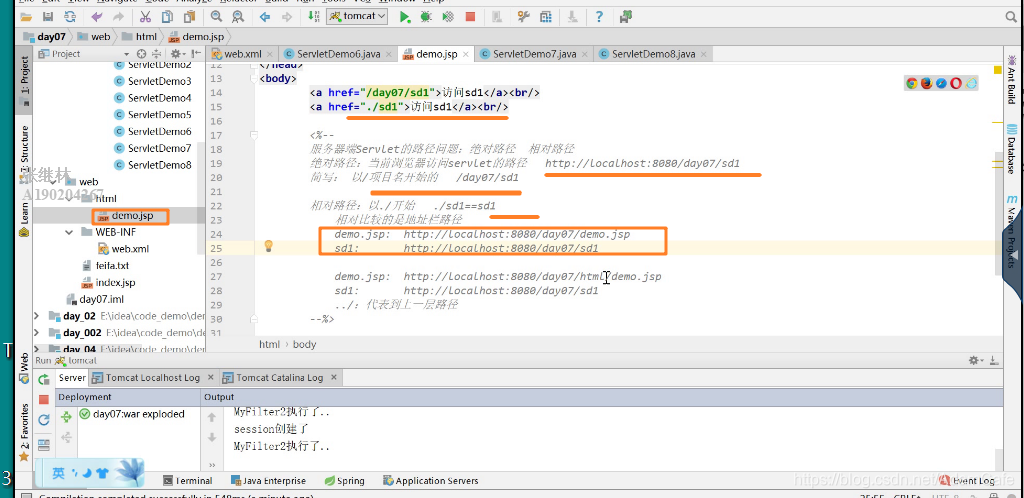The width and height of the screenshot is (1024, 498).
Task: Click the Copy toolbar icon
Action: pos(168,16)
